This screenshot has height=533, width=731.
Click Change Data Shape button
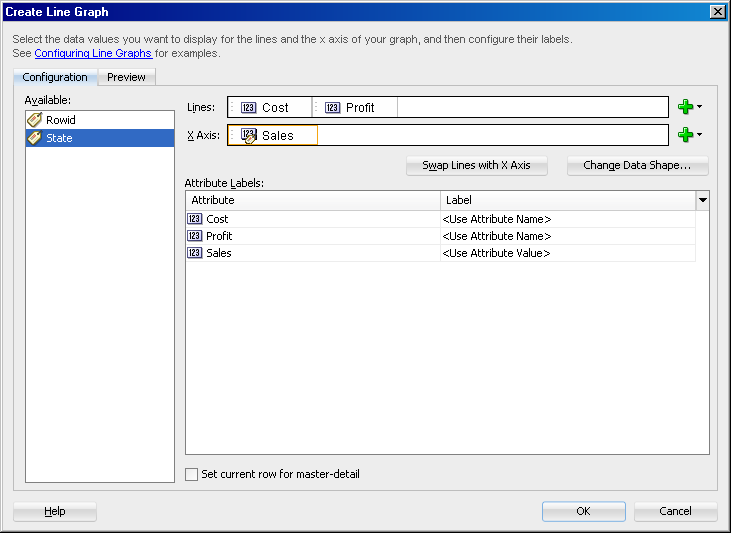(637, 166)
